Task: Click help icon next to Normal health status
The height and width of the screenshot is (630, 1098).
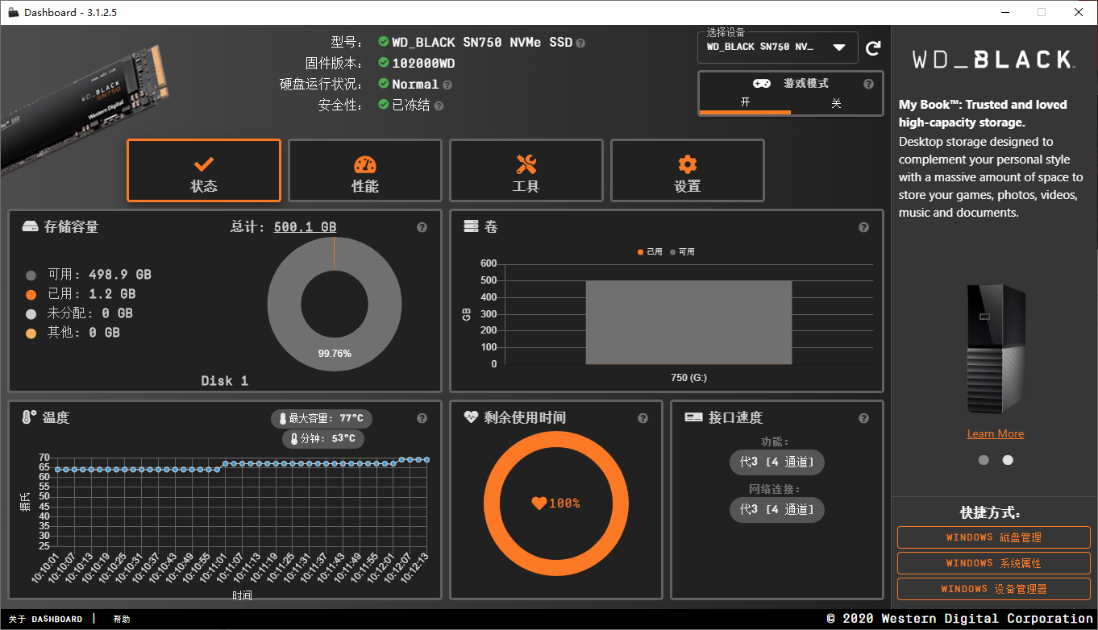Action: click(447, 85)
